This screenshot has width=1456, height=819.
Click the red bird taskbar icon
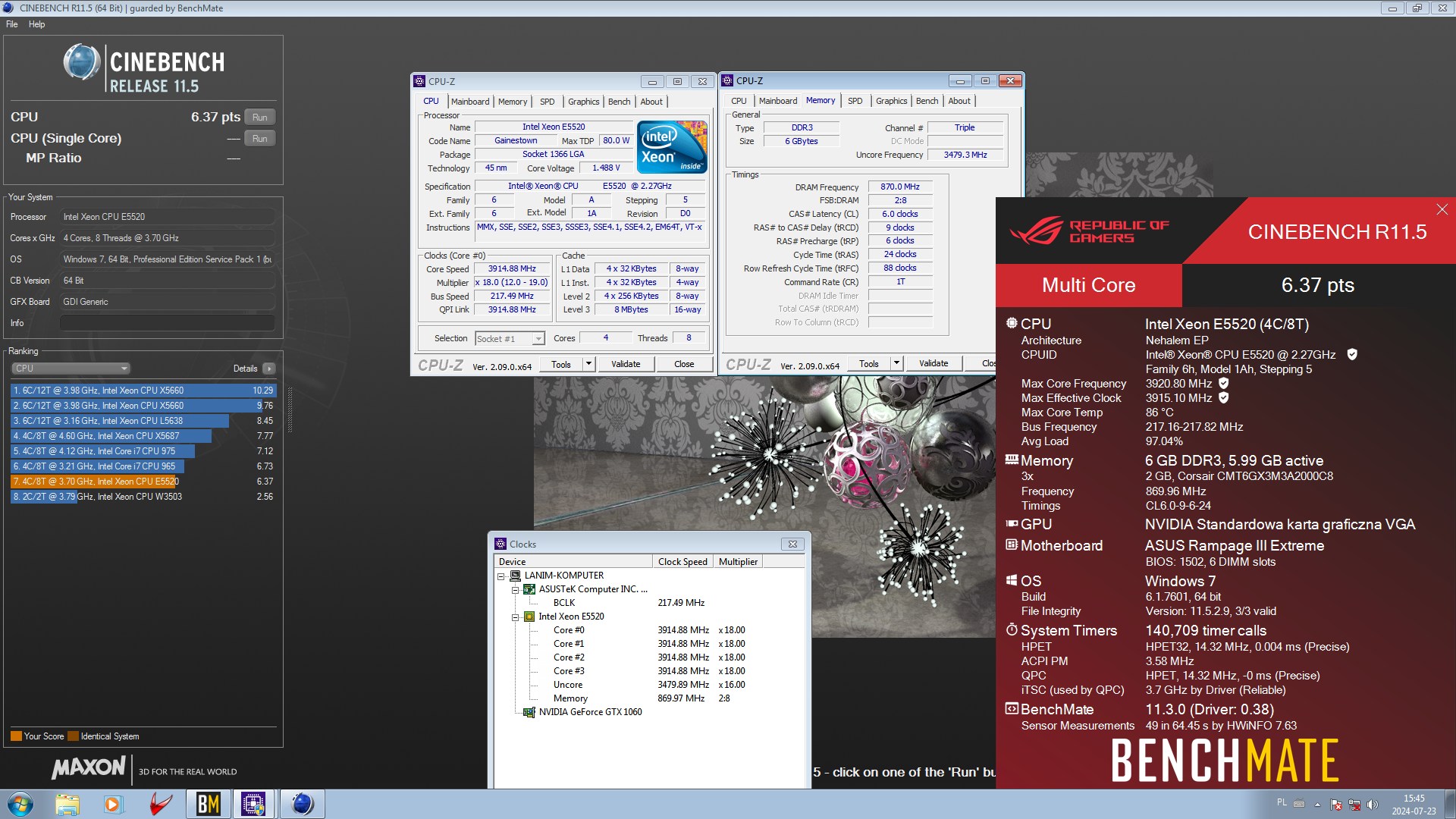pyautogui.click(x=161, y=804)
